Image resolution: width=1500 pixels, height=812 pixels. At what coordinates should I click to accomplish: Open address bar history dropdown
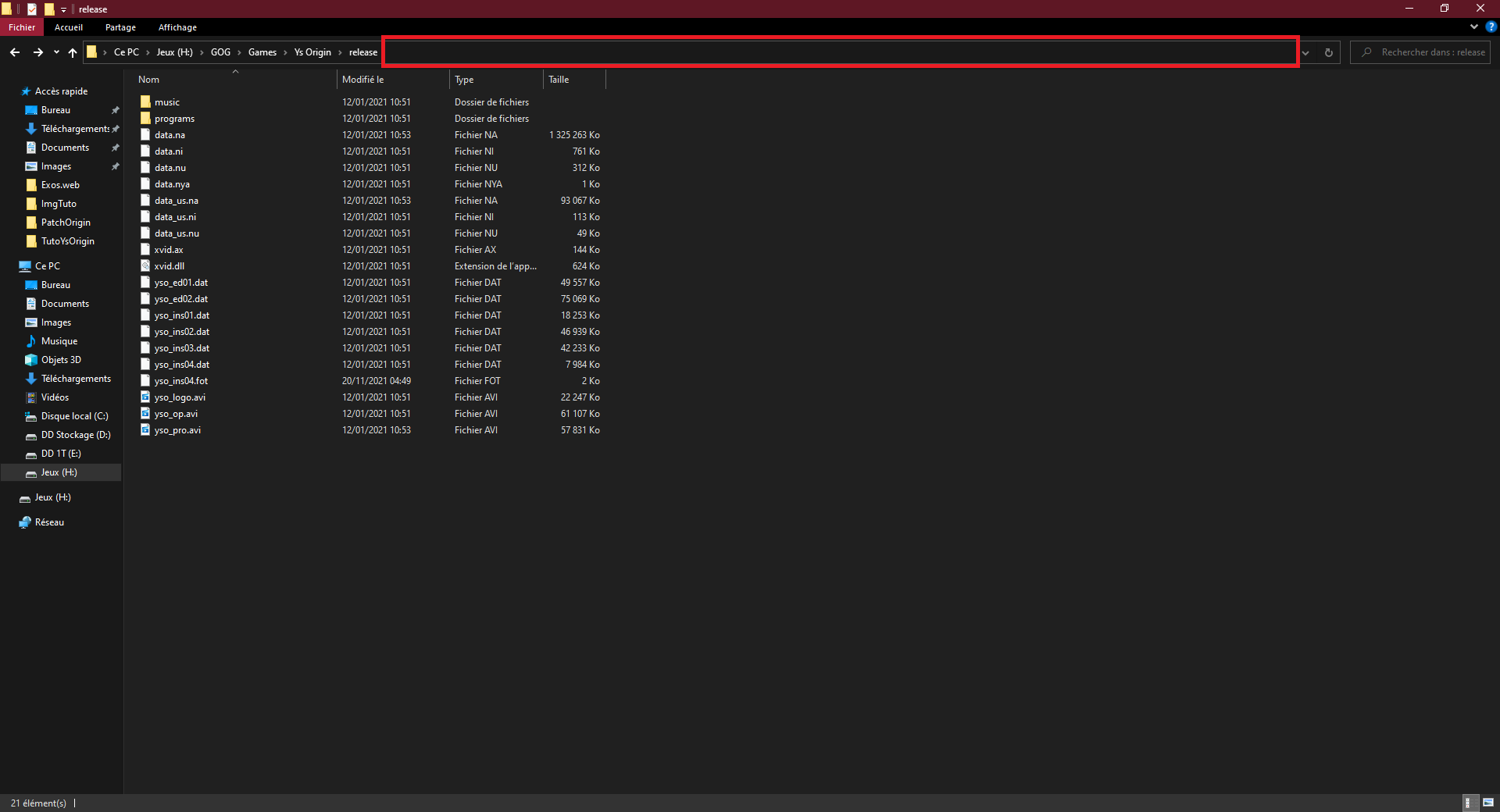[1305, 52]
